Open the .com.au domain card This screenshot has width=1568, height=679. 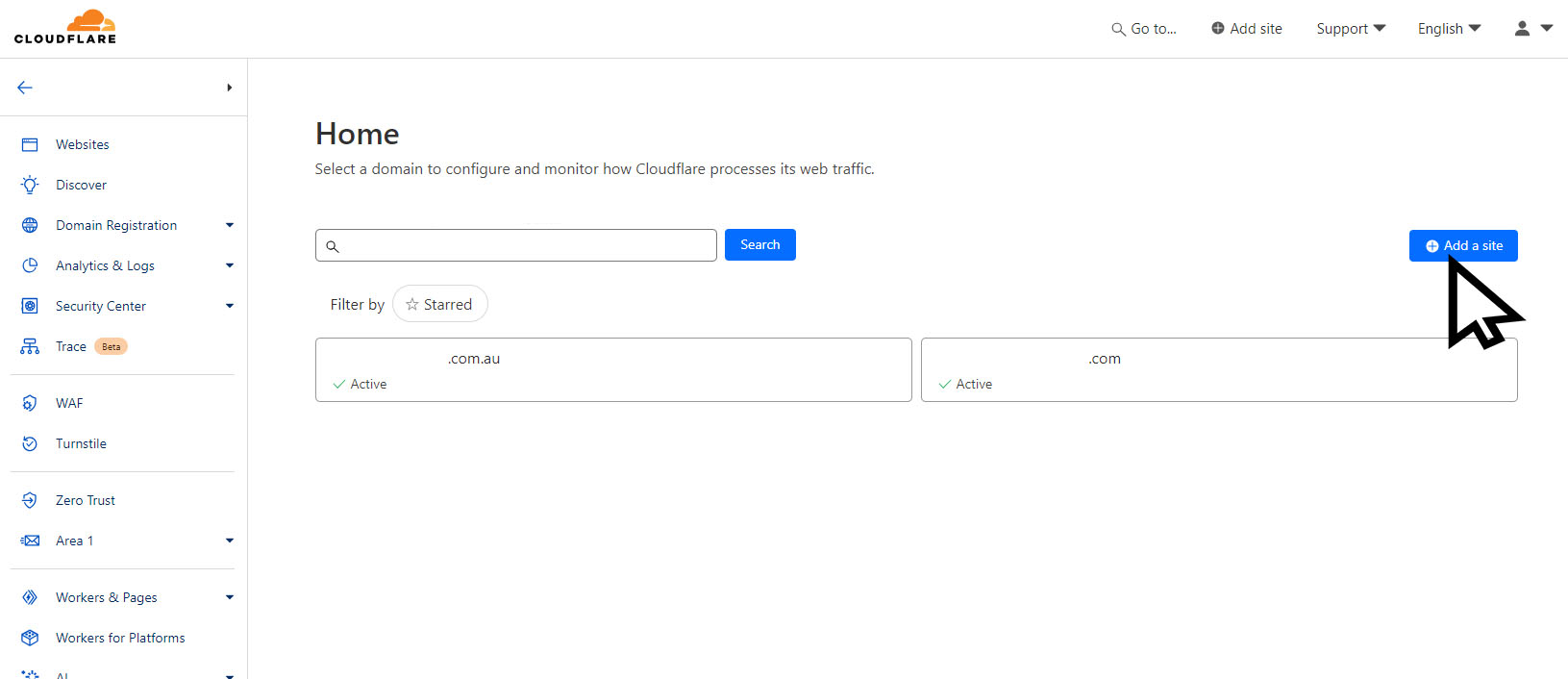tap(613, 369)
